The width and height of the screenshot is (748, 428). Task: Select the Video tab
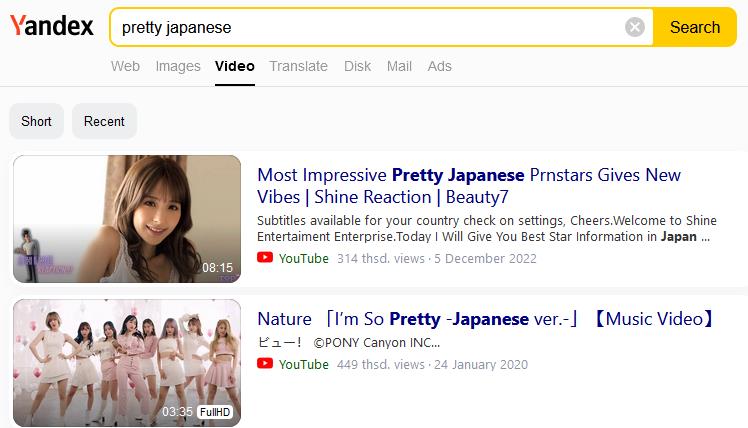pos(235,66)
